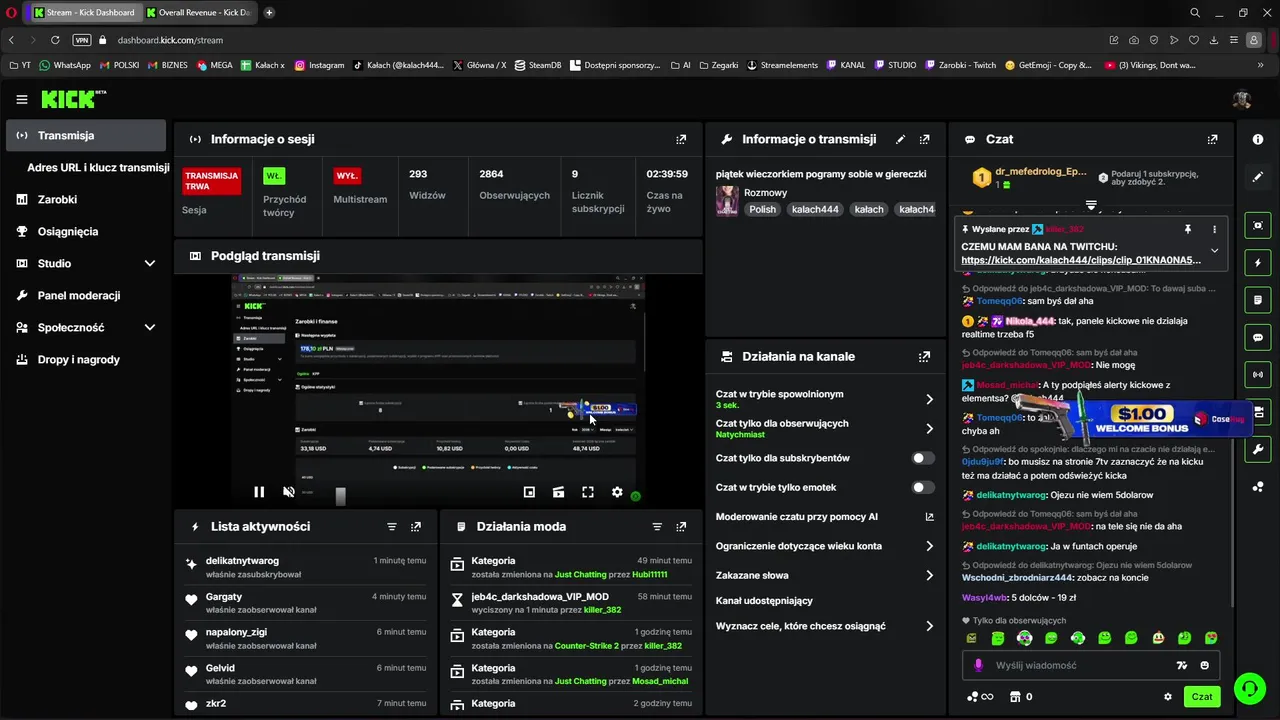
Task: Reload the page with browser refresh button
Action: click(x=55, y=40)
